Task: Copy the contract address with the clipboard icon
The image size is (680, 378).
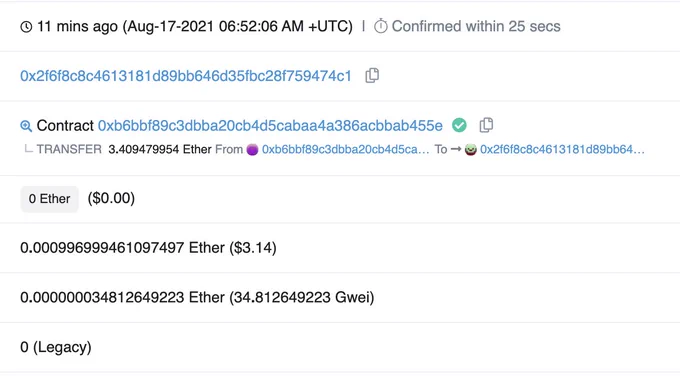Action: click(x=486, y=125)
